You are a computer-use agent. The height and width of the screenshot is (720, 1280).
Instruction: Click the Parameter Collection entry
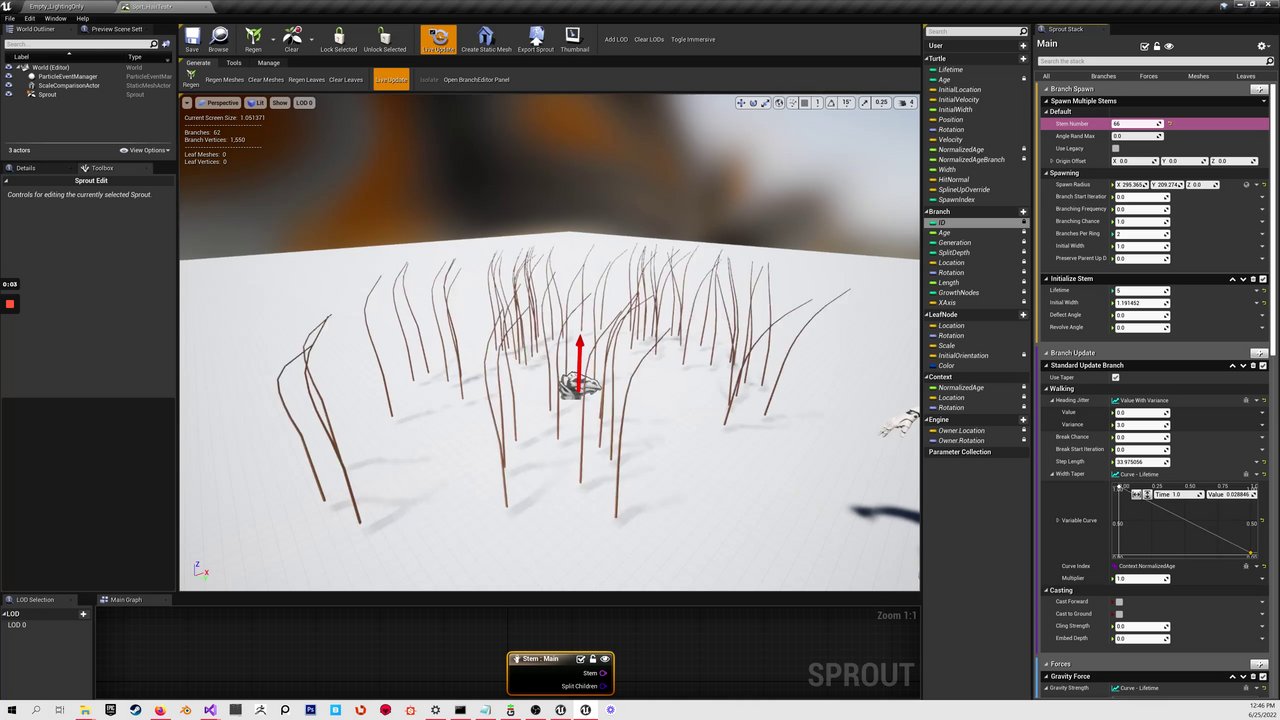[960, 452]
